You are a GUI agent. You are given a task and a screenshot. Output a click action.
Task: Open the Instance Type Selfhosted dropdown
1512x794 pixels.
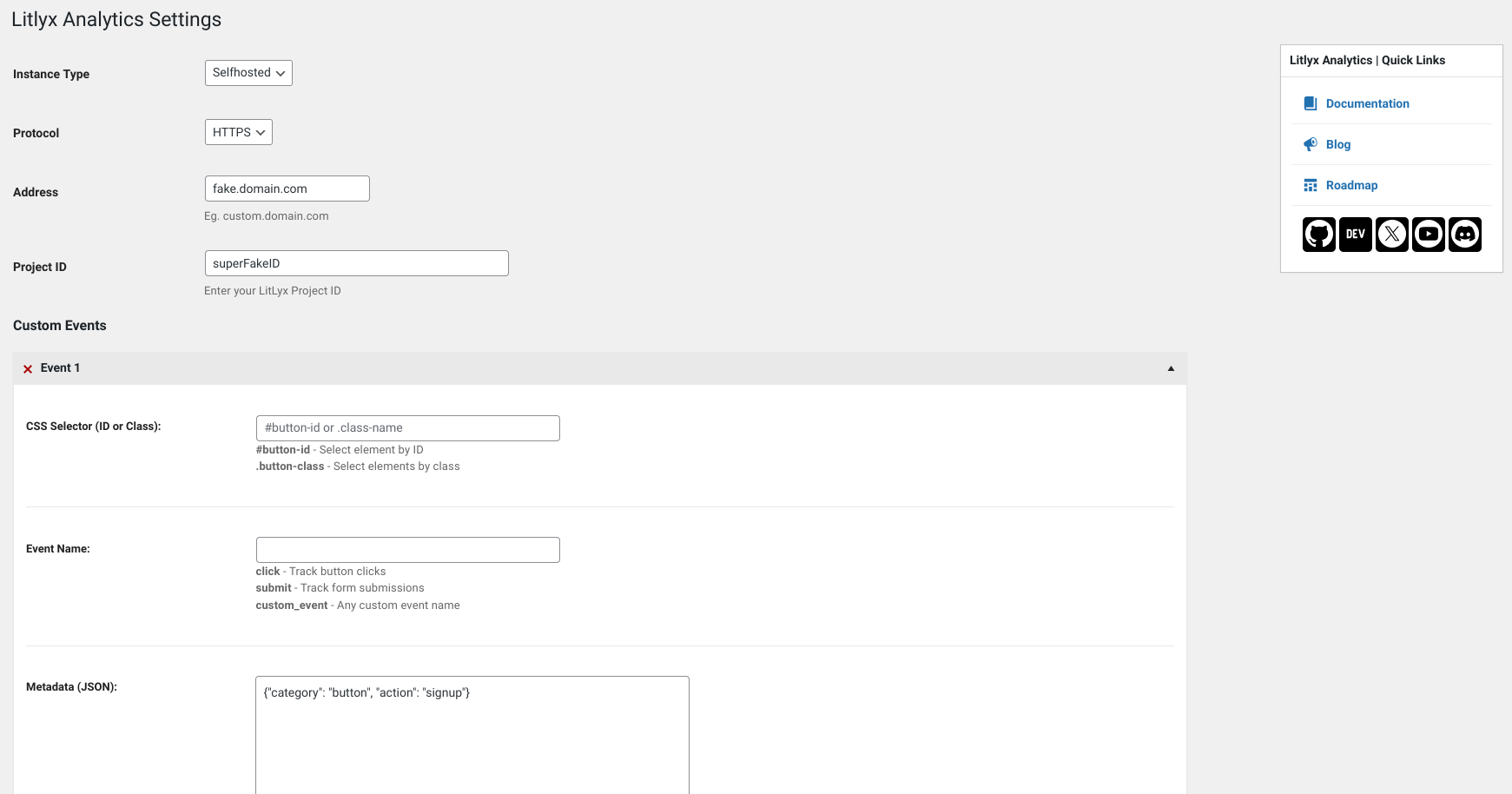(248, 73)
